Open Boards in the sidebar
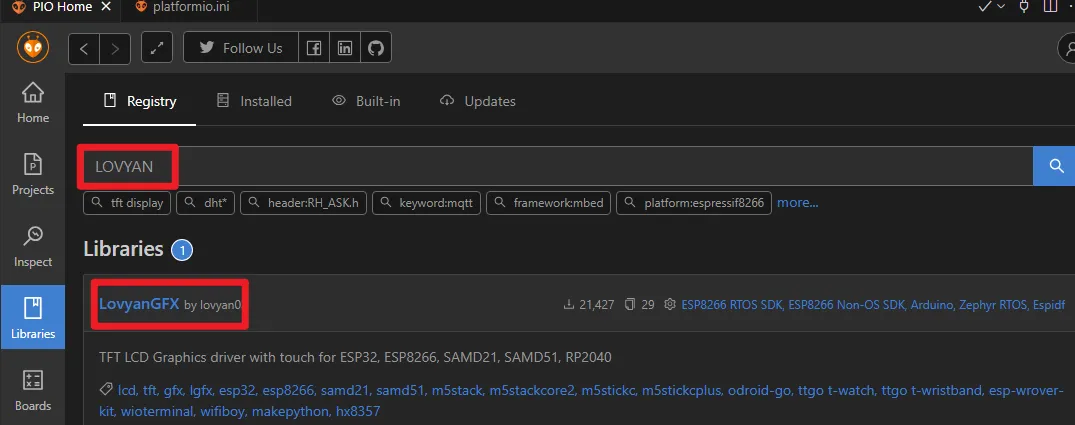 [x=33, y=390]
